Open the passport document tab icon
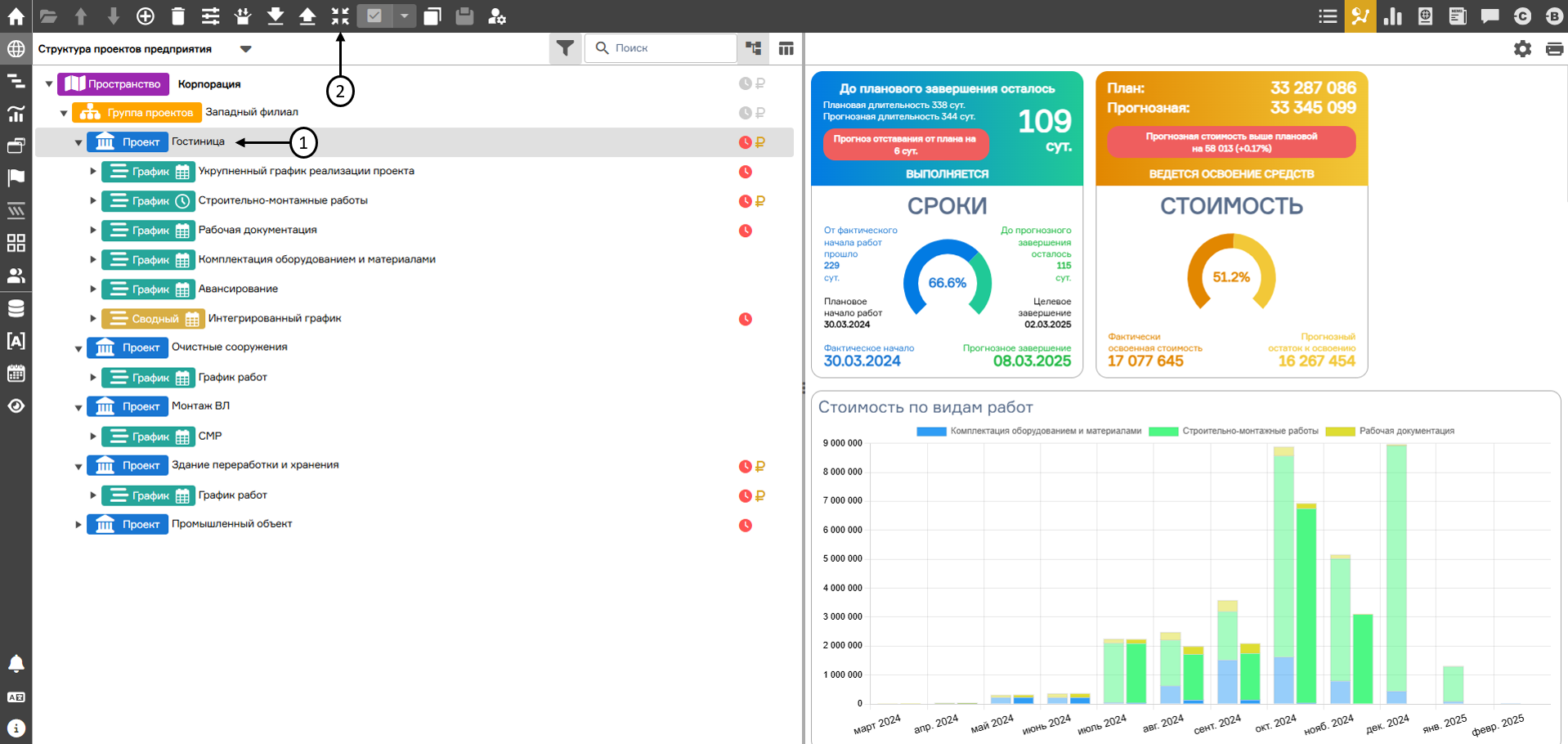This screenshot has width=1568, height=744. tap(1425, 16)
